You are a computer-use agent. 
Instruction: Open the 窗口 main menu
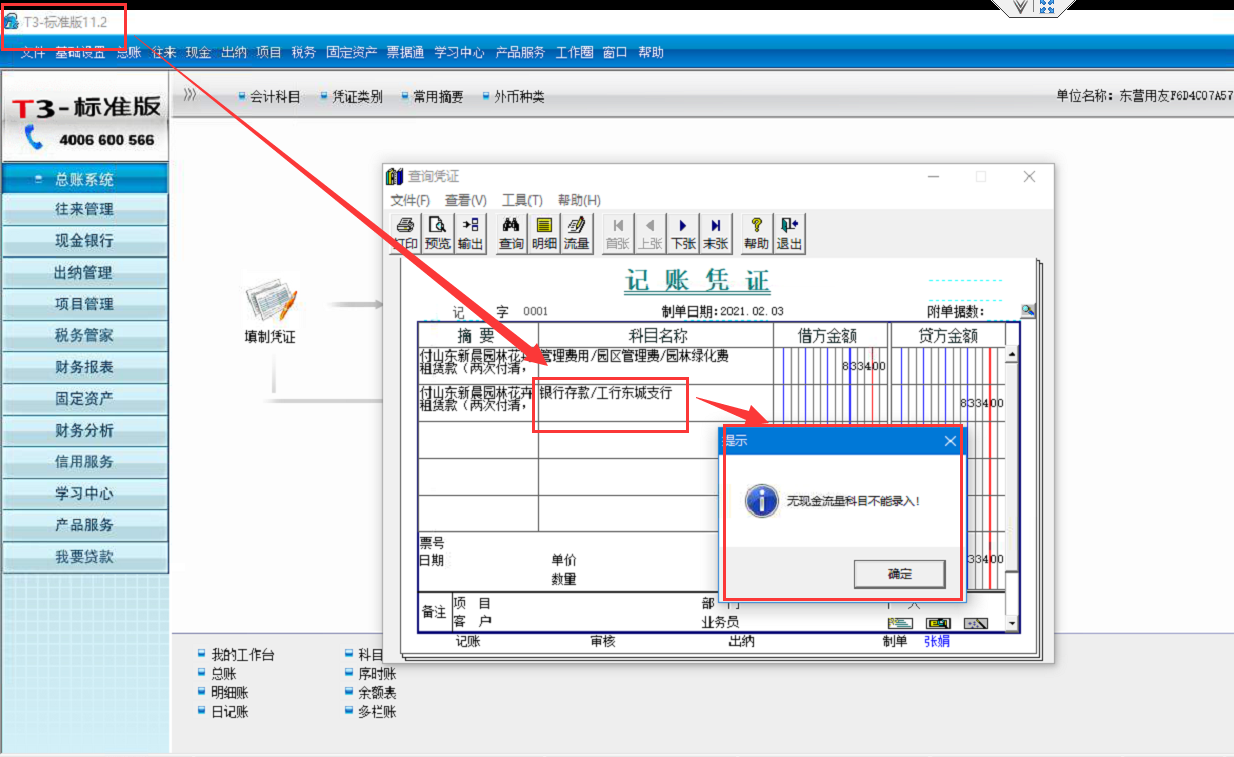[615, 53]
